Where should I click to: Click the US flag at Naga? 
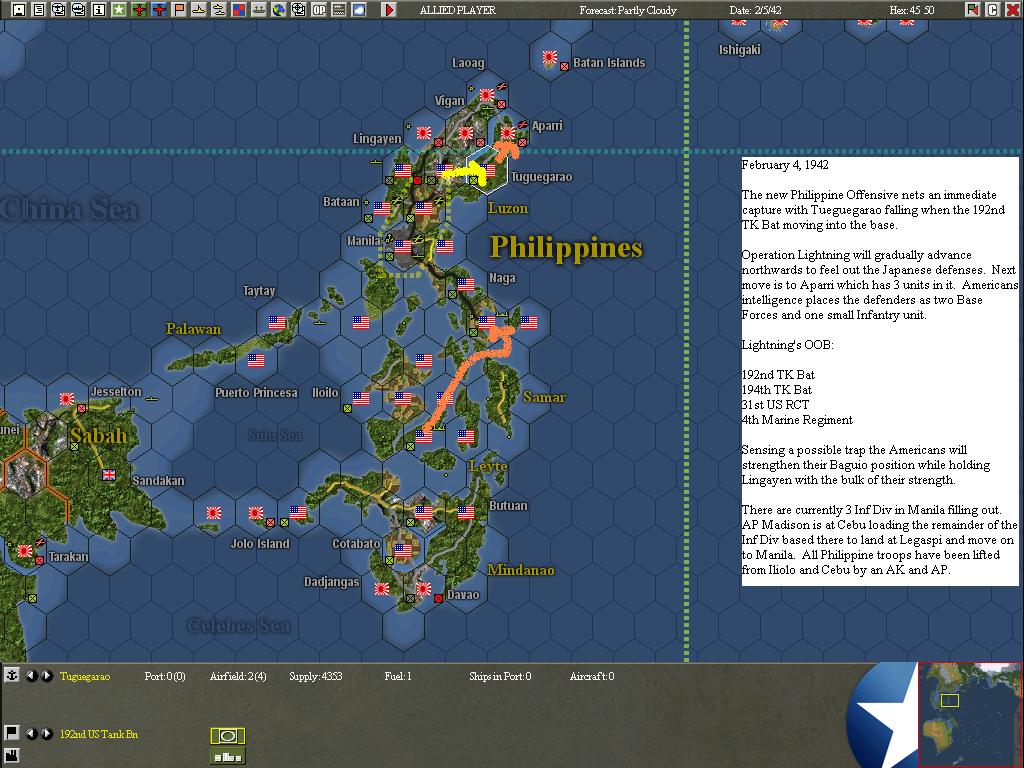click(466, 284)
